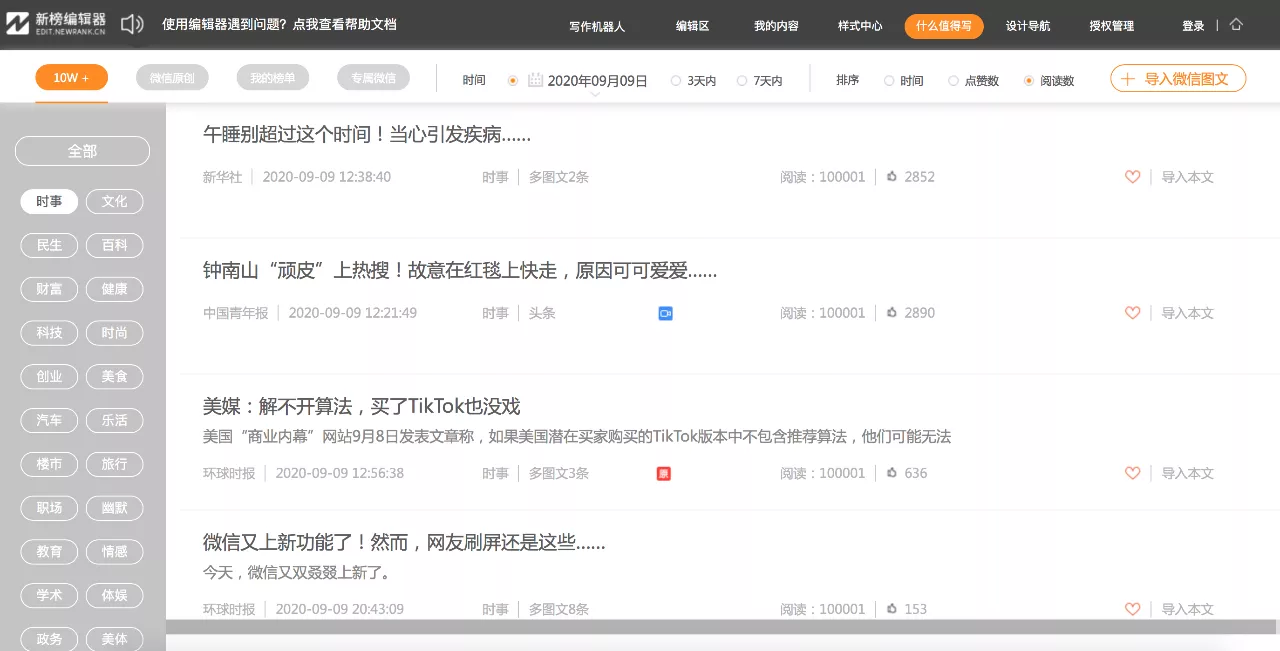Favorite the 钟南山 article with heart icon
This screenshot has height=651, width=1280.
(x=1132, y=313)
